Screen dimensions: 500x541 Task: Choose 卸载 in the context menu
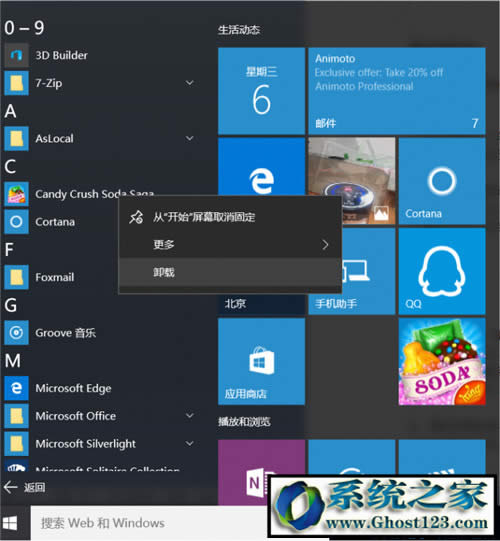[230, 272]
